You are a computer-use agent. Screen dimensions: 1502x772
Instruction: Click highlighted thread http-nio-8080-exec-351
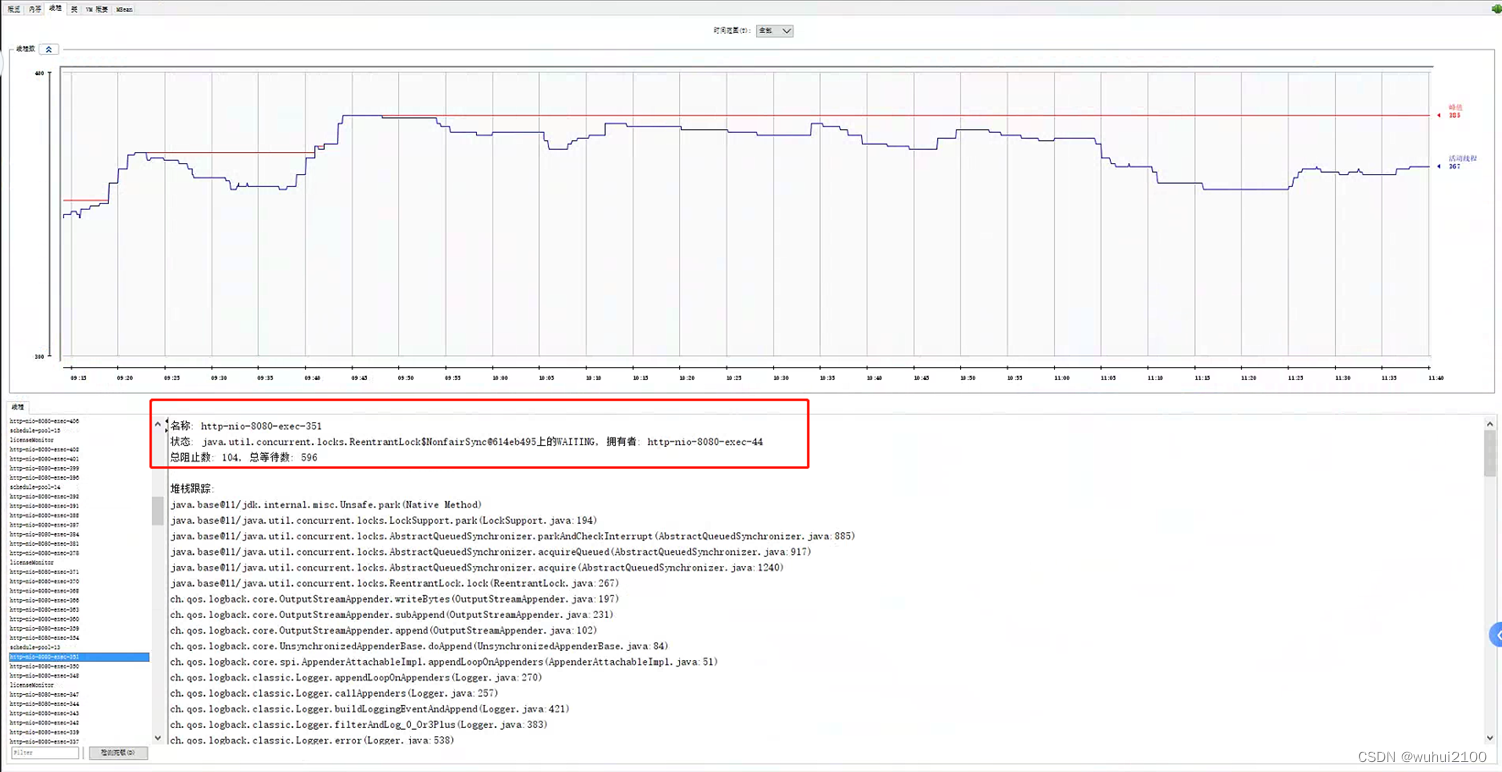coord(79,657)
